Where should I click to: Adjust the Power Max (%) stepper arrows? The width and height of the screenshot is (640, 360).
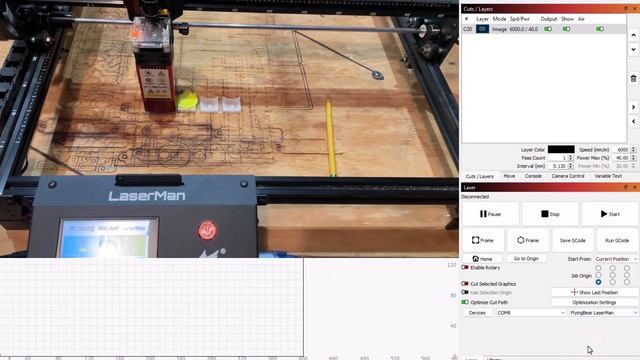[633, 158]
